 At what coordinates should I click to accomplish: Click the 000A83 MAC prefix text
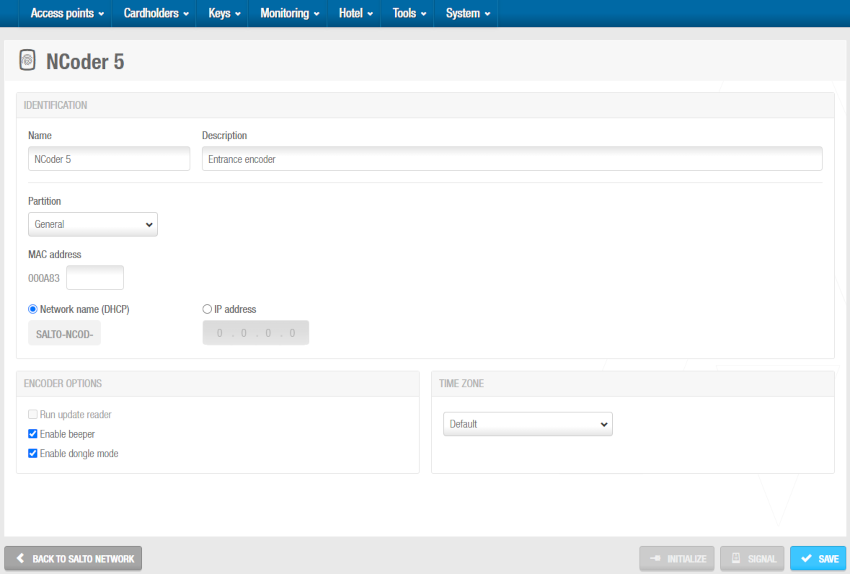pyautogui.click(x=44, y=278)
